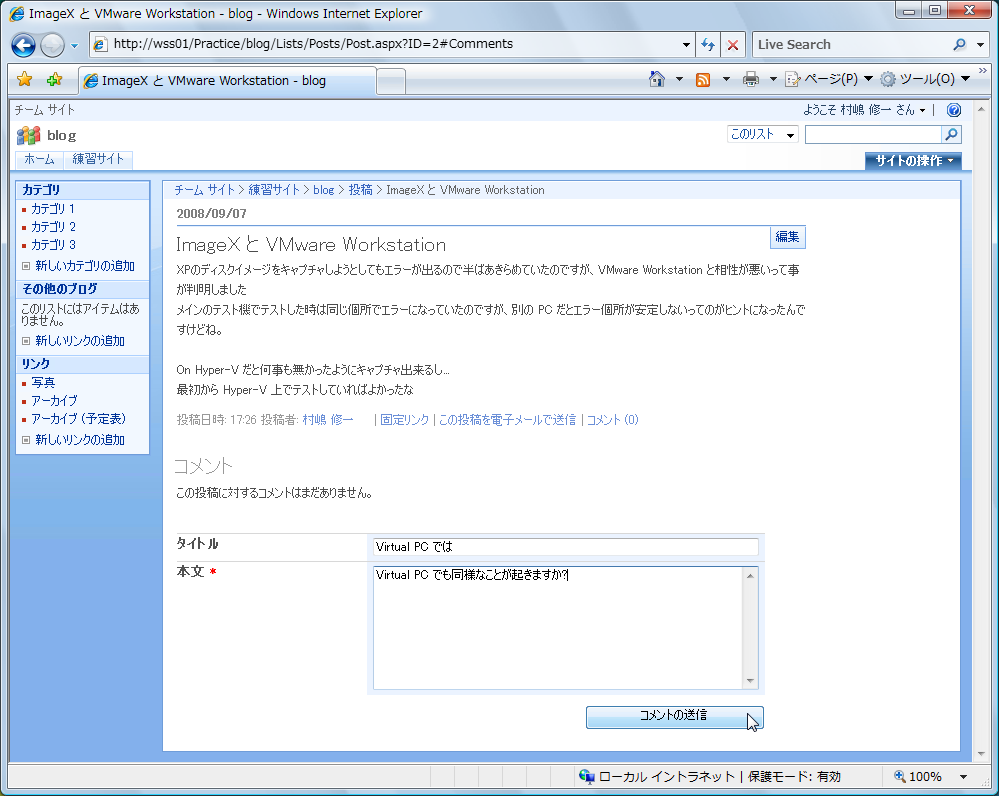Viewport: 999px width, 796px height.
Task: Click the Print toolbar icon
Action: [x=751, y=79]
